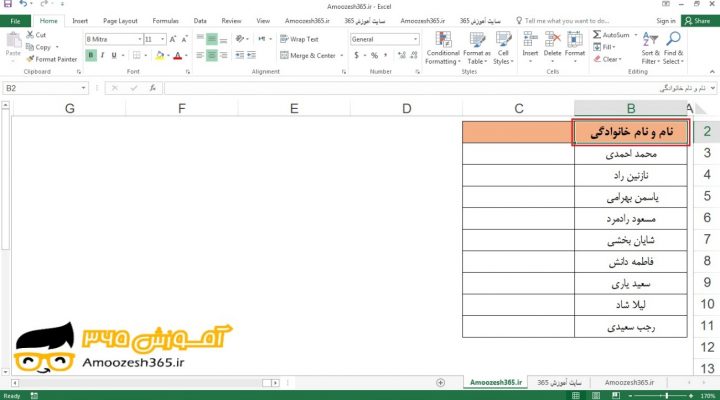Image resolution: width=720 pixels, height=400 pixels.
Task: Copy the selected cell
Action: pos(39,47)
